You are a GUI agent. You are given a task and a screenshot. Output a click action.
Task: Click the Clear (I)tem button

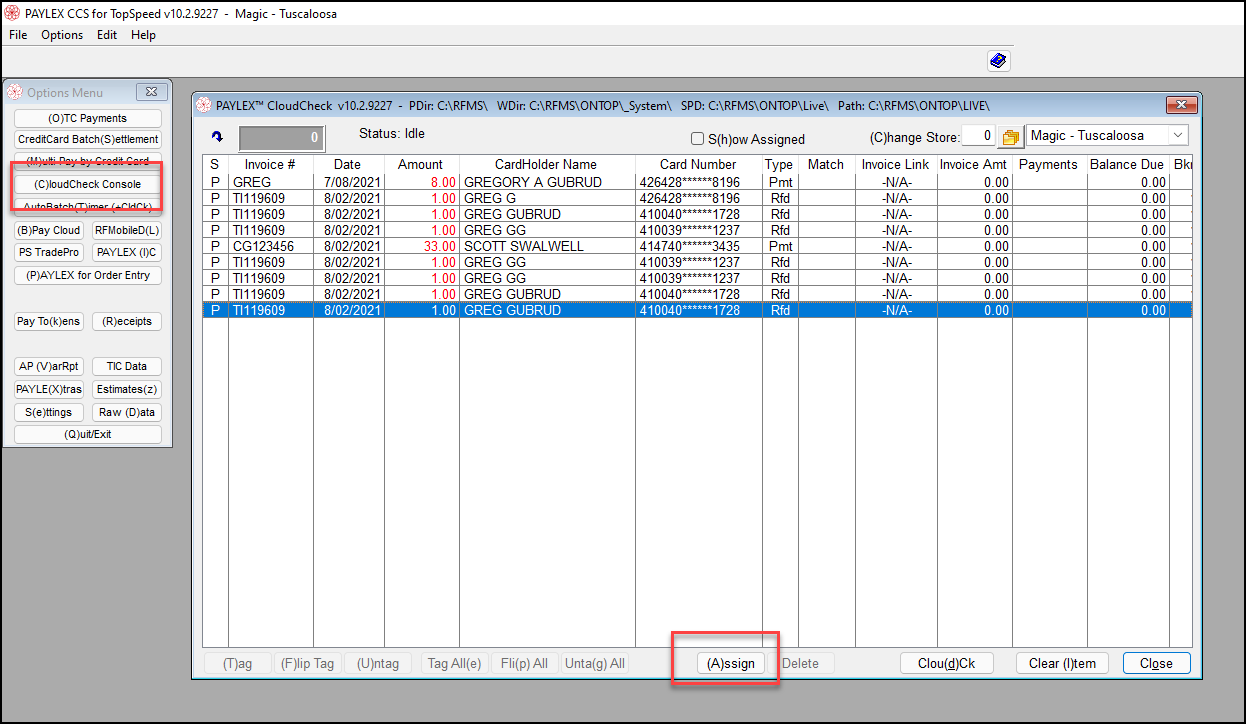click(1062, 663)
